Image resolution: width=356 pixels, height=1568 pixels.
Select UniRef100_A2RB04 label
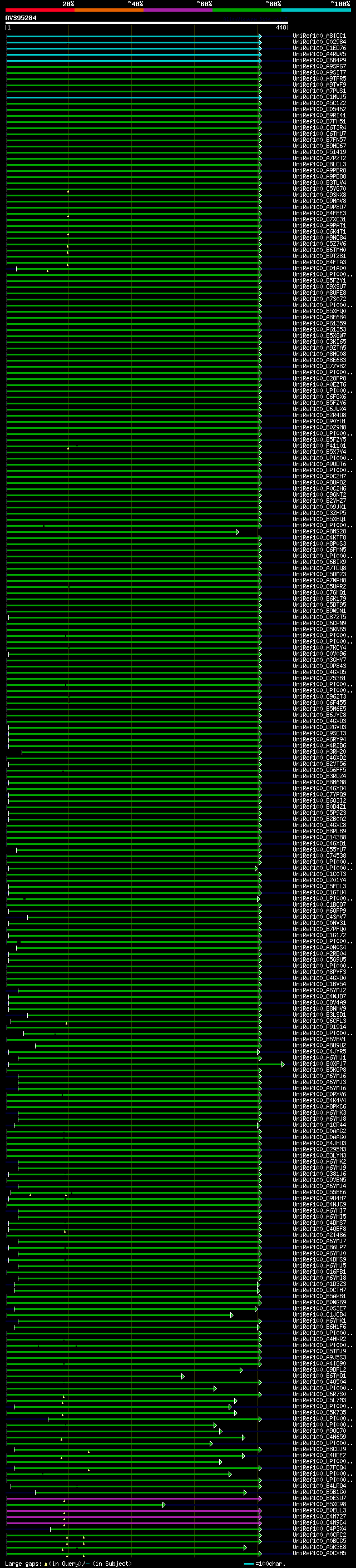pos(319,954)
